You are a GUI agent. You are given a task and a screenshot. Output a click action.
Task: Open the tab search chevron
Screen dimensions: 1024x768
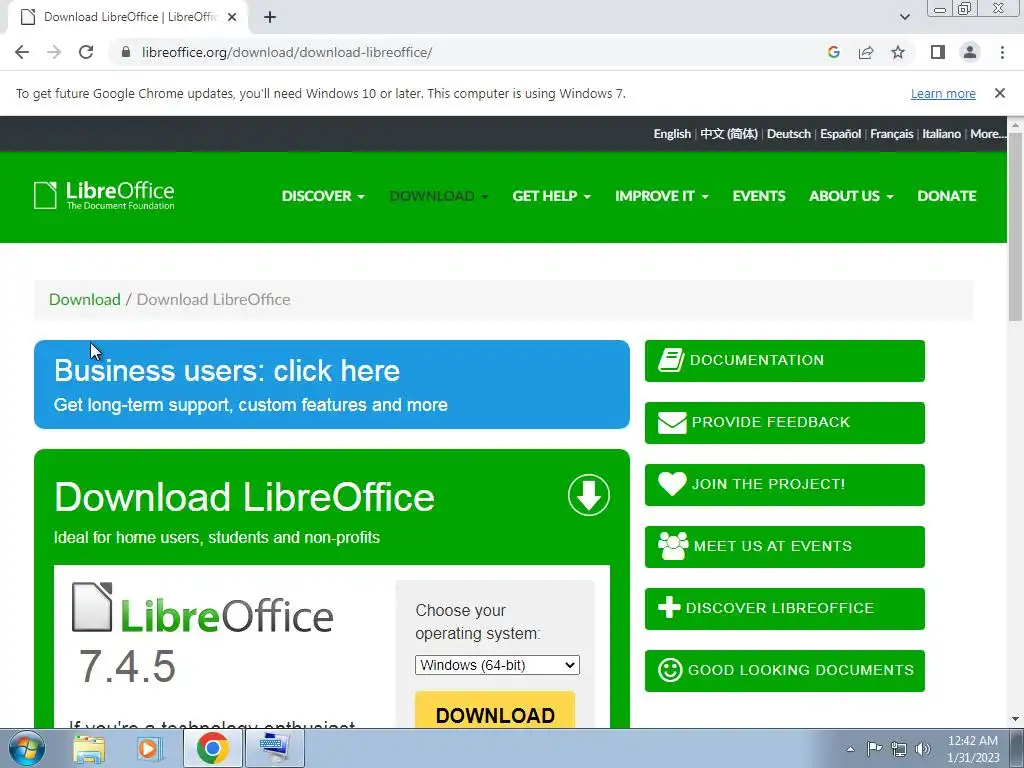pyautogui.click(x=904, y=17)
